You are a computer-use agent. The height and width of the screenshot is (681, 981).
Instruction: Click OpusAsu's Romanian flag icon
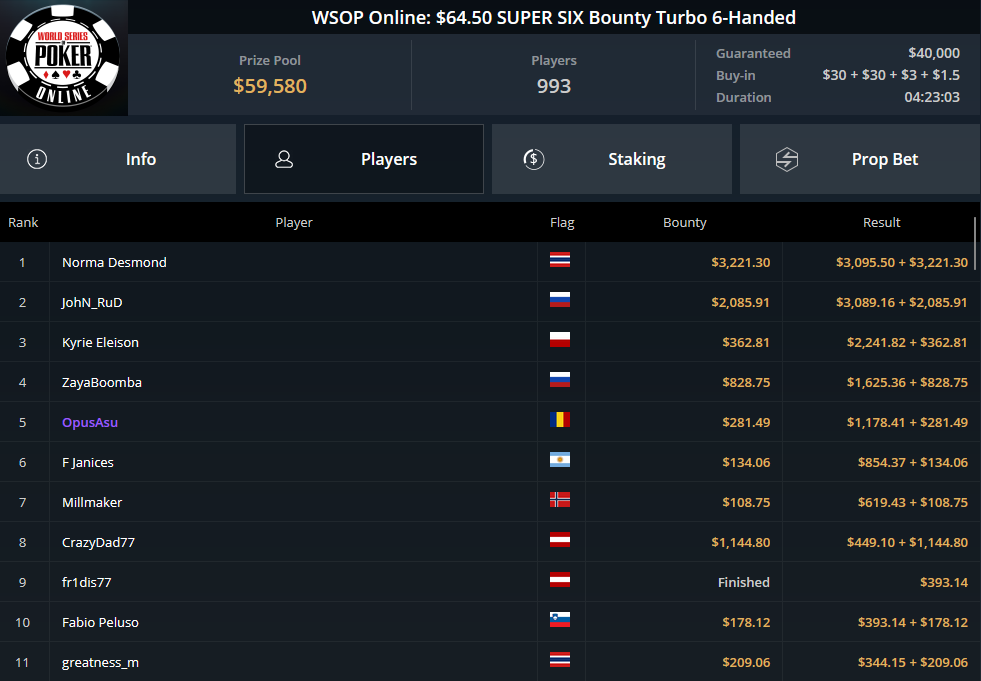click(560, 420)
